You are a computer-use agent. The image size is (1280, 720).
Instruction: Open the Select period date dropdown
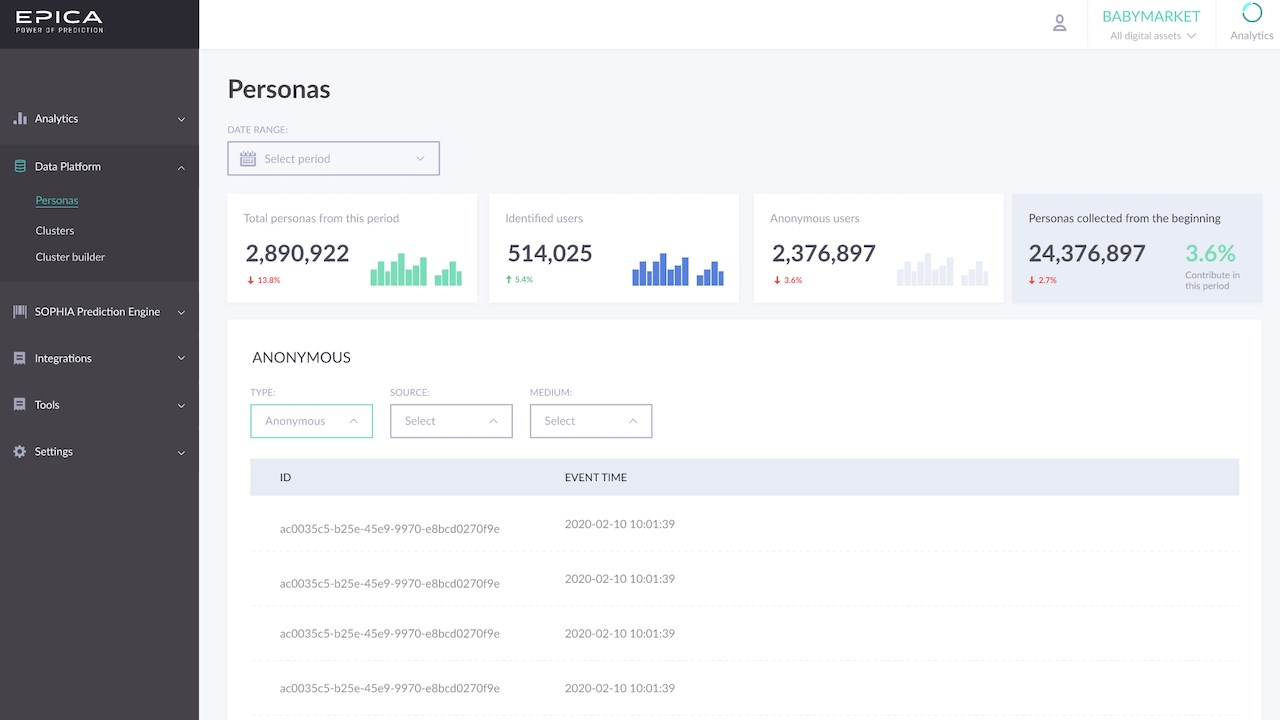point(333,158)
